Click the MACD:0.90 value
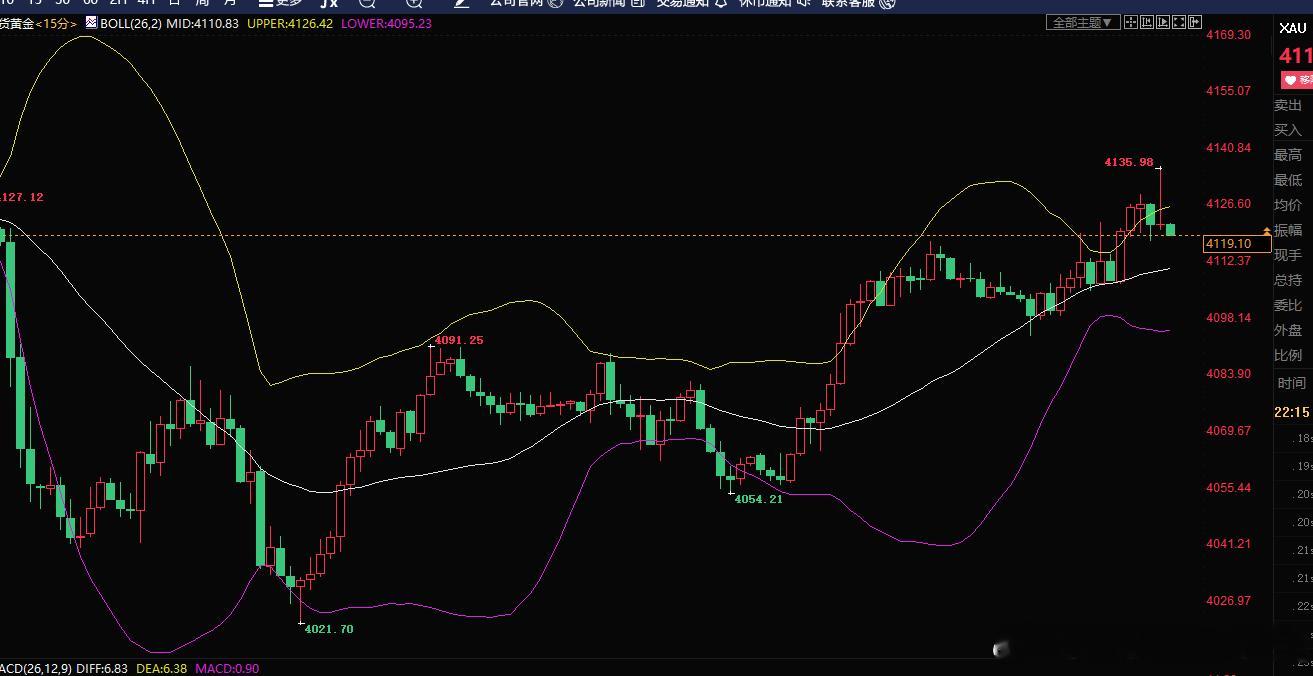Viewport: 1313px width, 676px height. pyautogui.click(x=227, y=668)
